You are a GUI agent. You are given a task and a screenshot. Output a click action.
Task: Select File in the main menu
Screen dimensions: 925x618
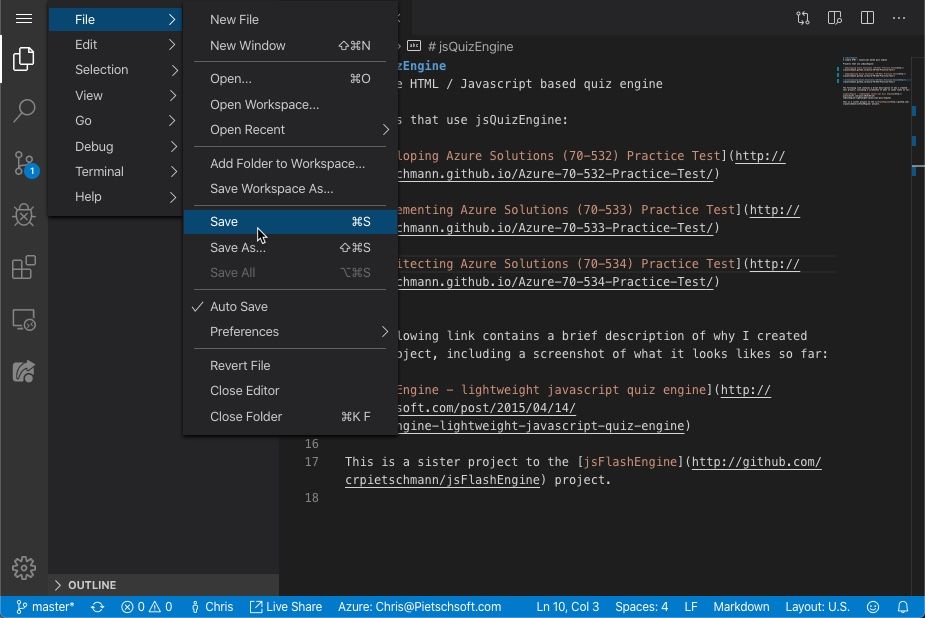click(116, 19)
